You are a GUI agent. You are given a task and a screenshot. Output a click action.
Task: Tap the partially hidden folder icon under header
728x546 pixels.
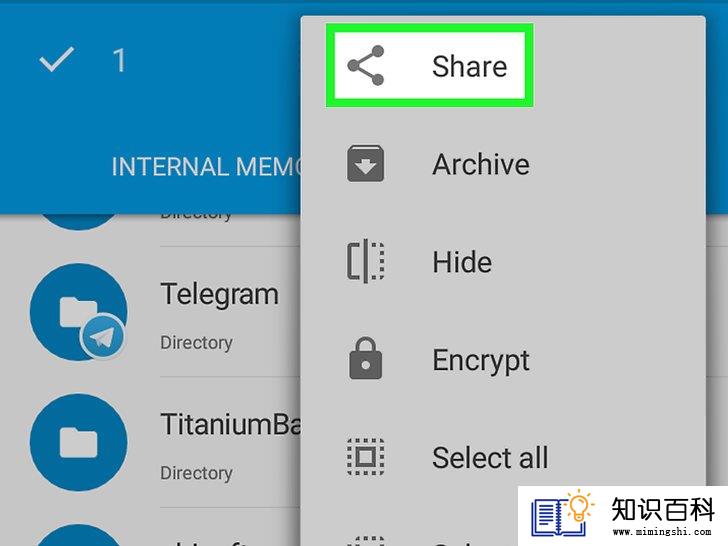coord(78,222)
